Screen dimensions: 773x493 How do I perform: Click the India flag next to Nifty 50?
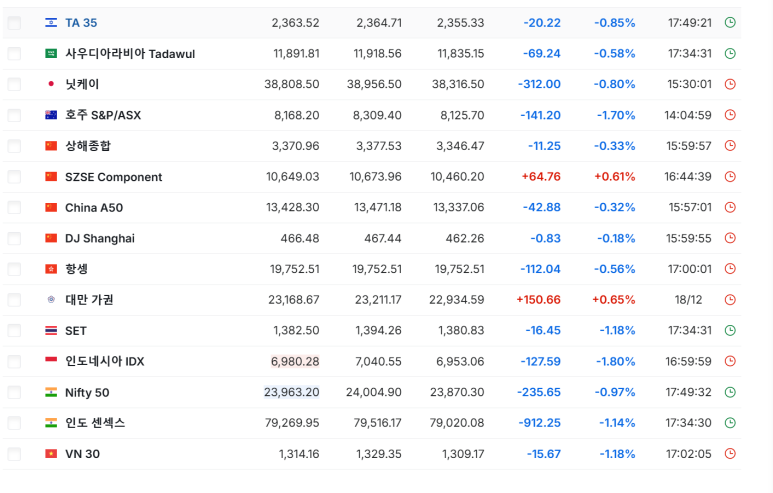(x=51, y=392)
